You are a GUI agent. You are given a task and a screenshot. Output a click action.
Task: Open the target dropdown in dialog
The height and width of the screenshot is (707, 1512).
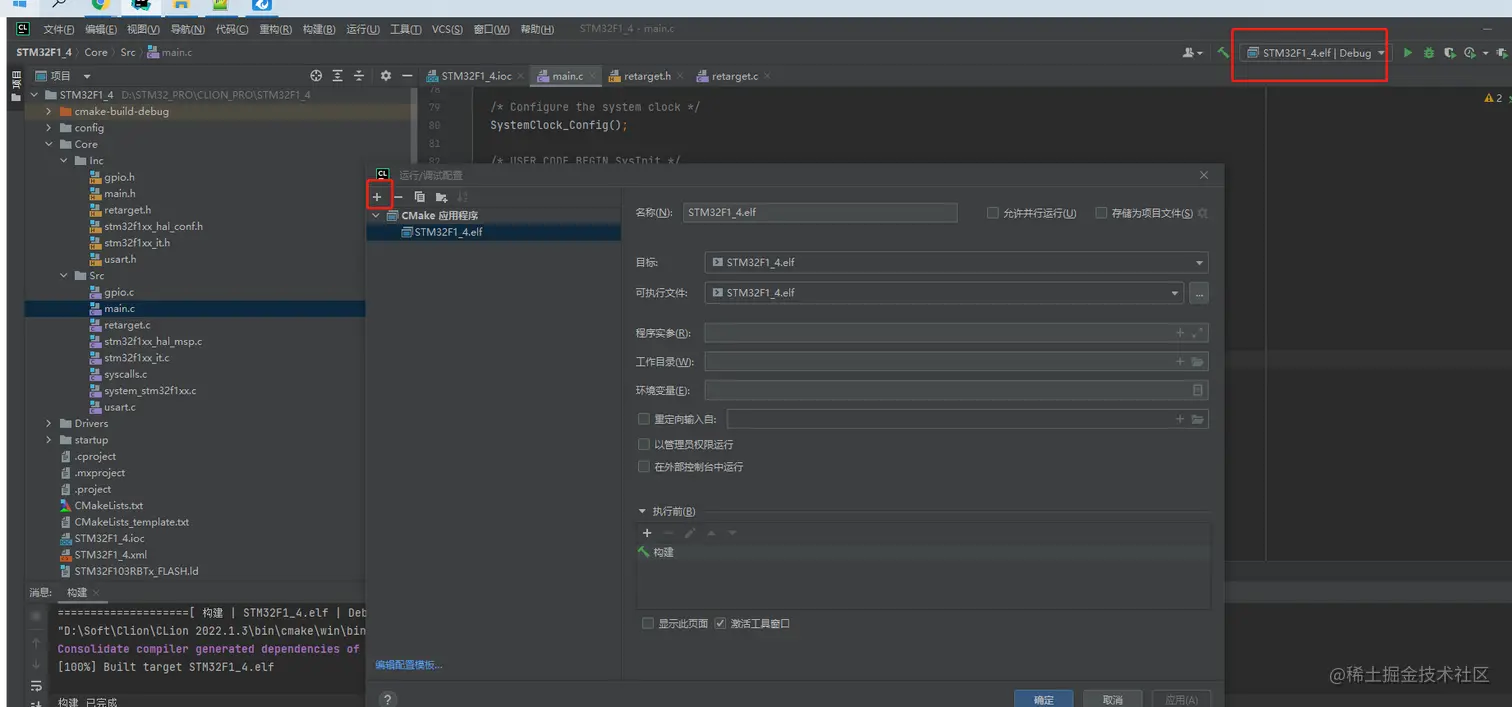click(x=956, y=262)
